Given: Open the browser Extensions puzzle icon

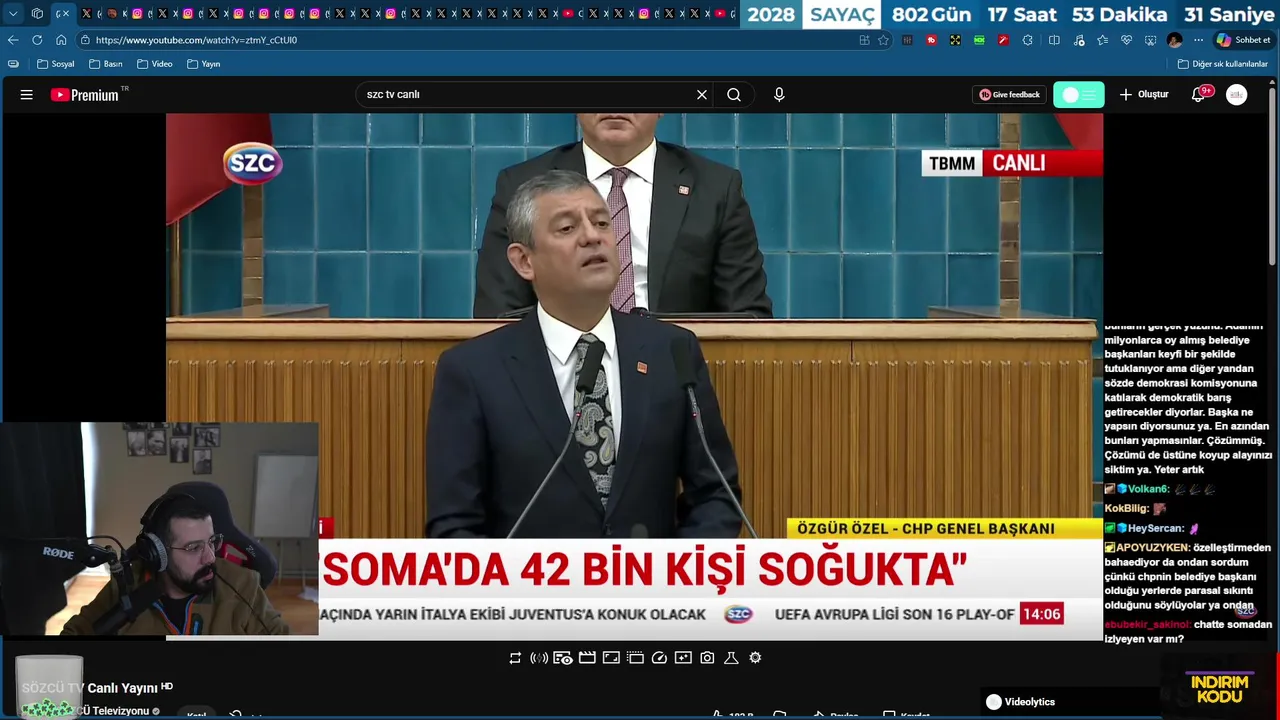Looking at the screenshot, I should click(1027, 40).
